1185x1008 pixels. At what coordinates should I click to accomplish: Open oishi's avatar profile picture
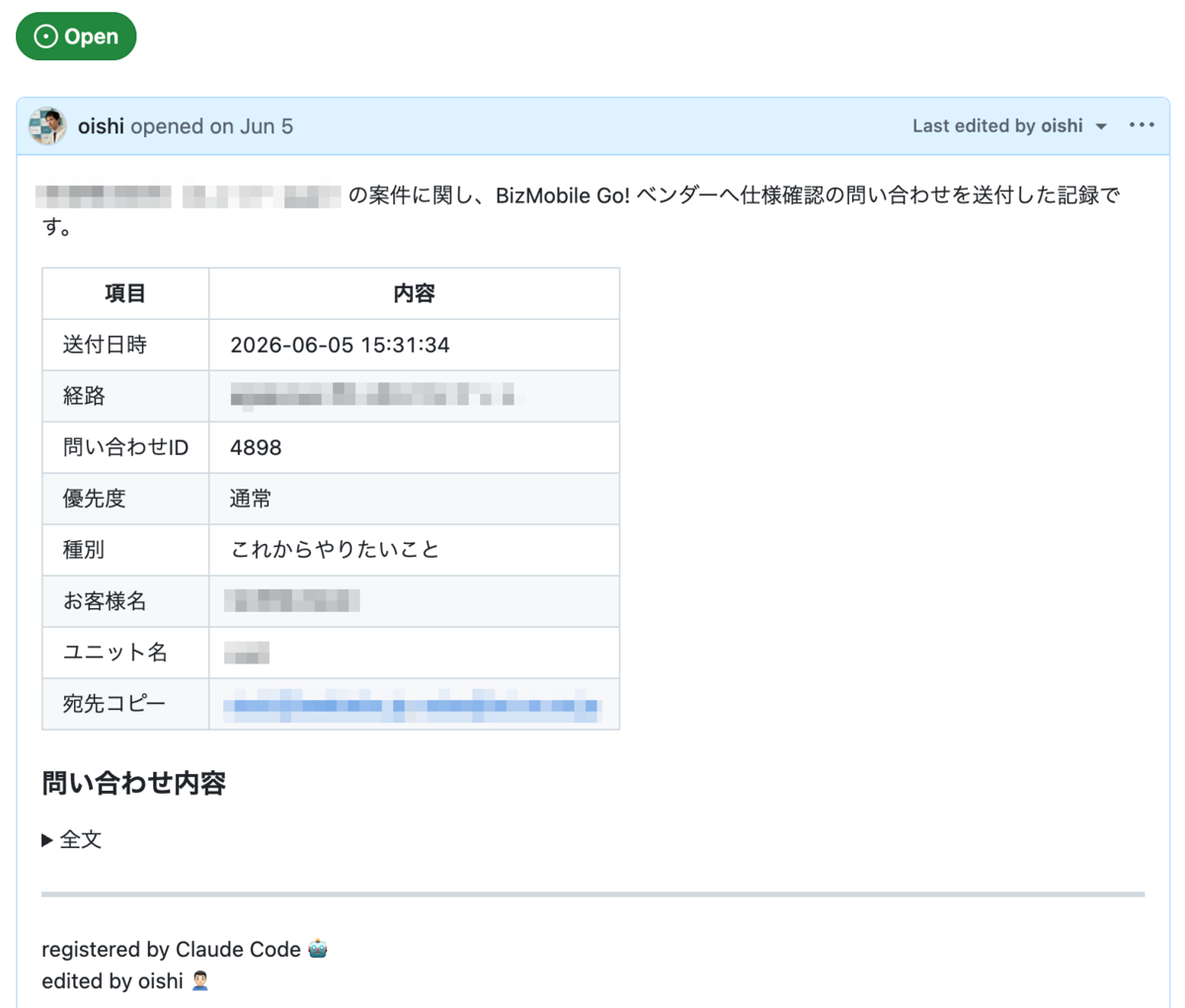pos(47,126)
